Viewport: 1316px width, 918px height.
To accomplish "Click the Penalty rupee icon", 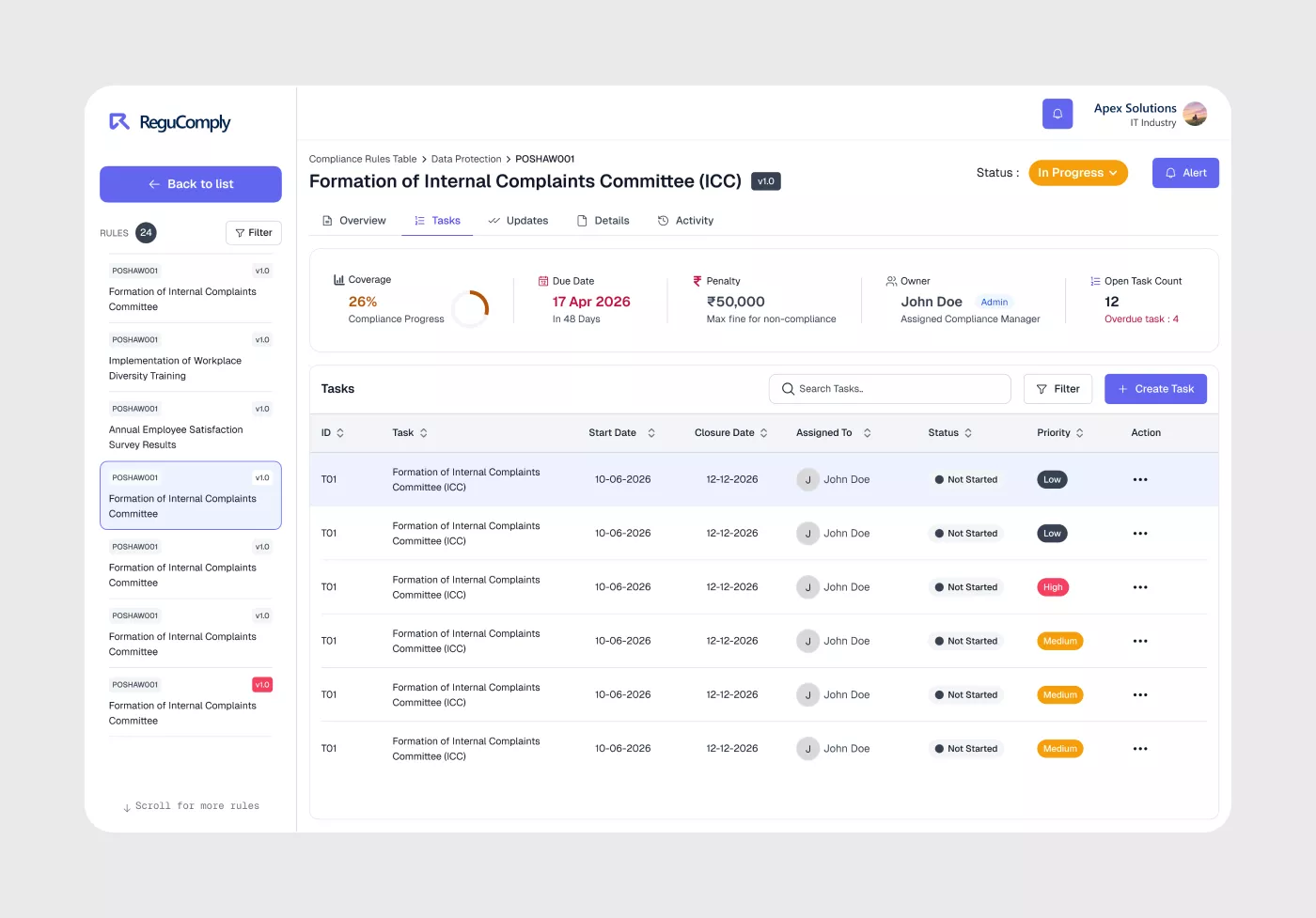I will coord(697,281).
